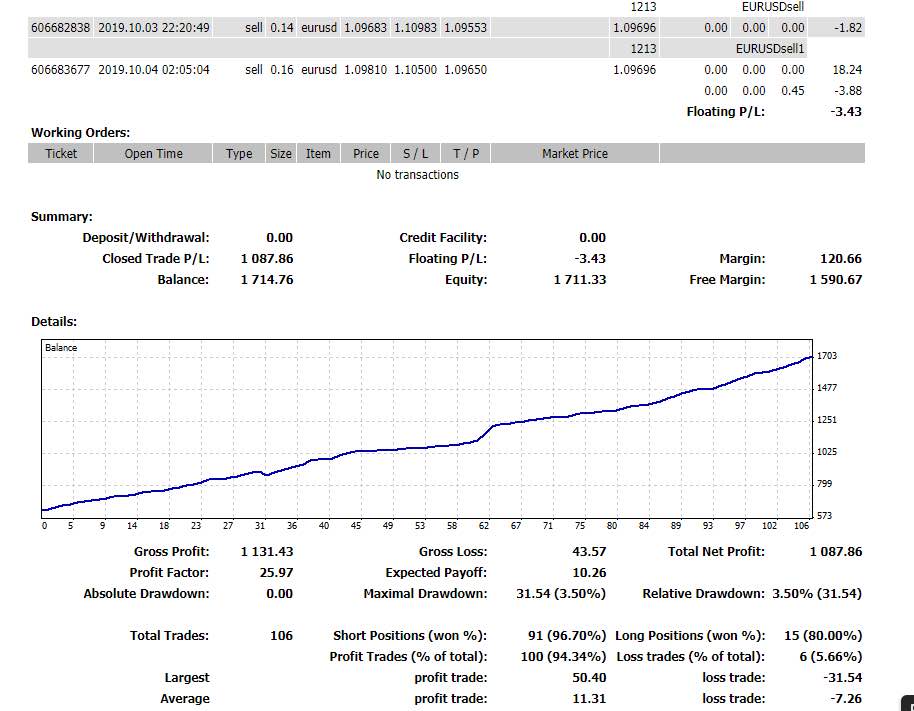Click ticket number 606682838
914x711 pixels.
[x=61, y=27]
